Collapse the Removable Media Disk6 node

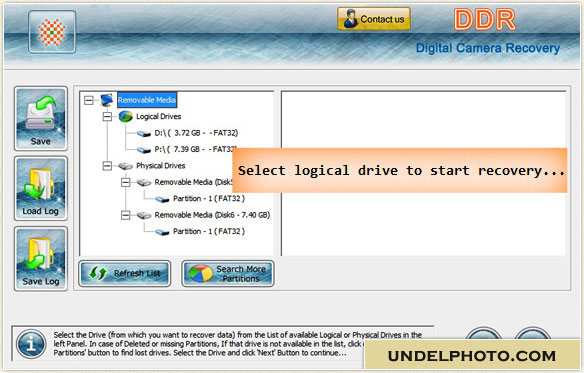point(126,215)
